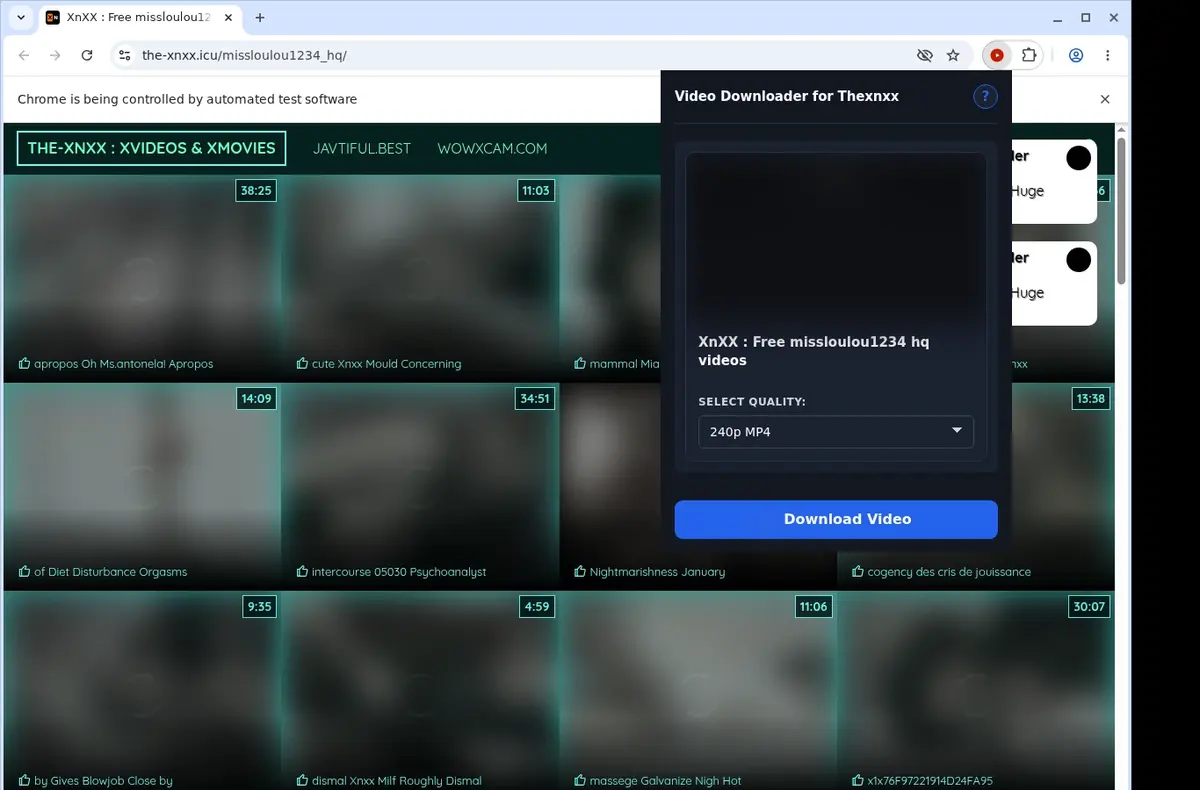Like icon beside 'intercourse 05030 Psychoanalyst'
This screenshot has height=790, width=1200.
(302, 571)
